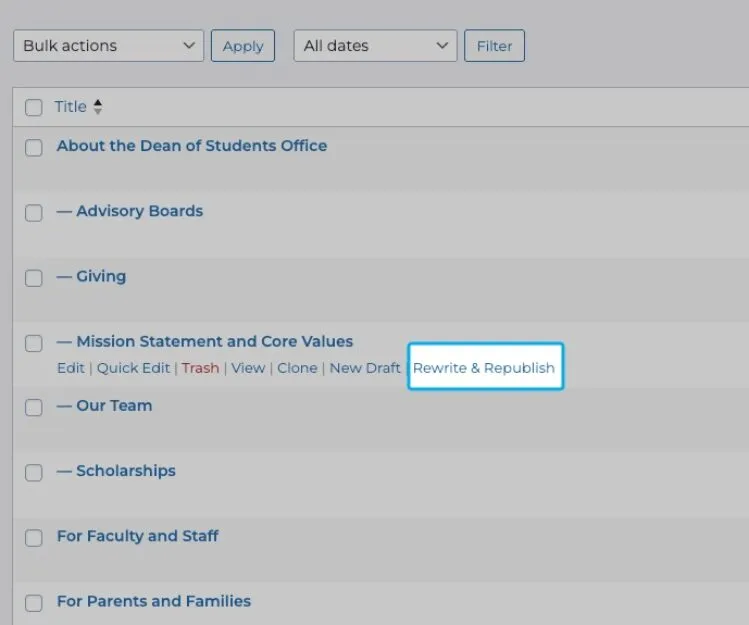Click the Title sort arrows icon
Screen dimensions: 749x625
pyautogui.click(x=98, y=107)
